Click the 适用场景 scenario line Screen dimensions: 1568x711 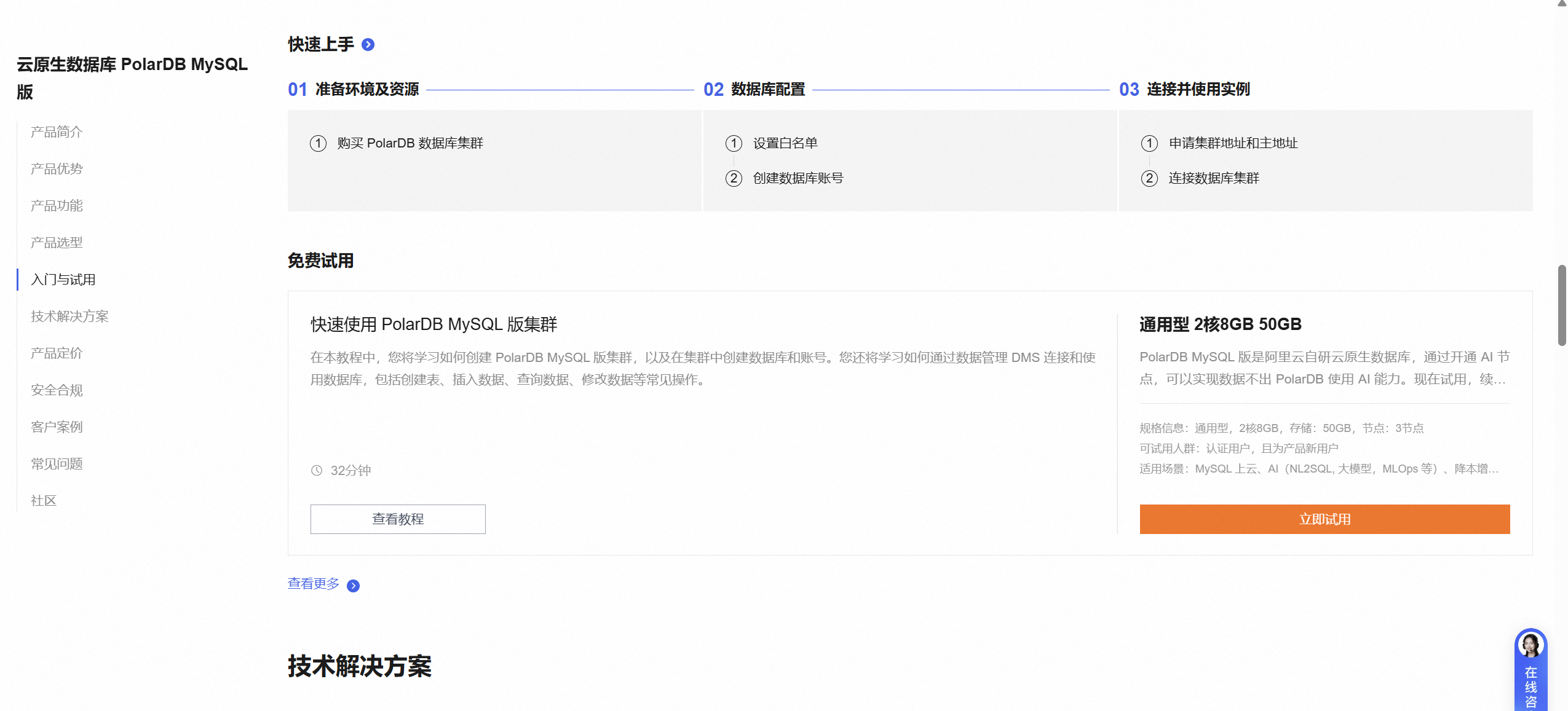pos(1319,469)
